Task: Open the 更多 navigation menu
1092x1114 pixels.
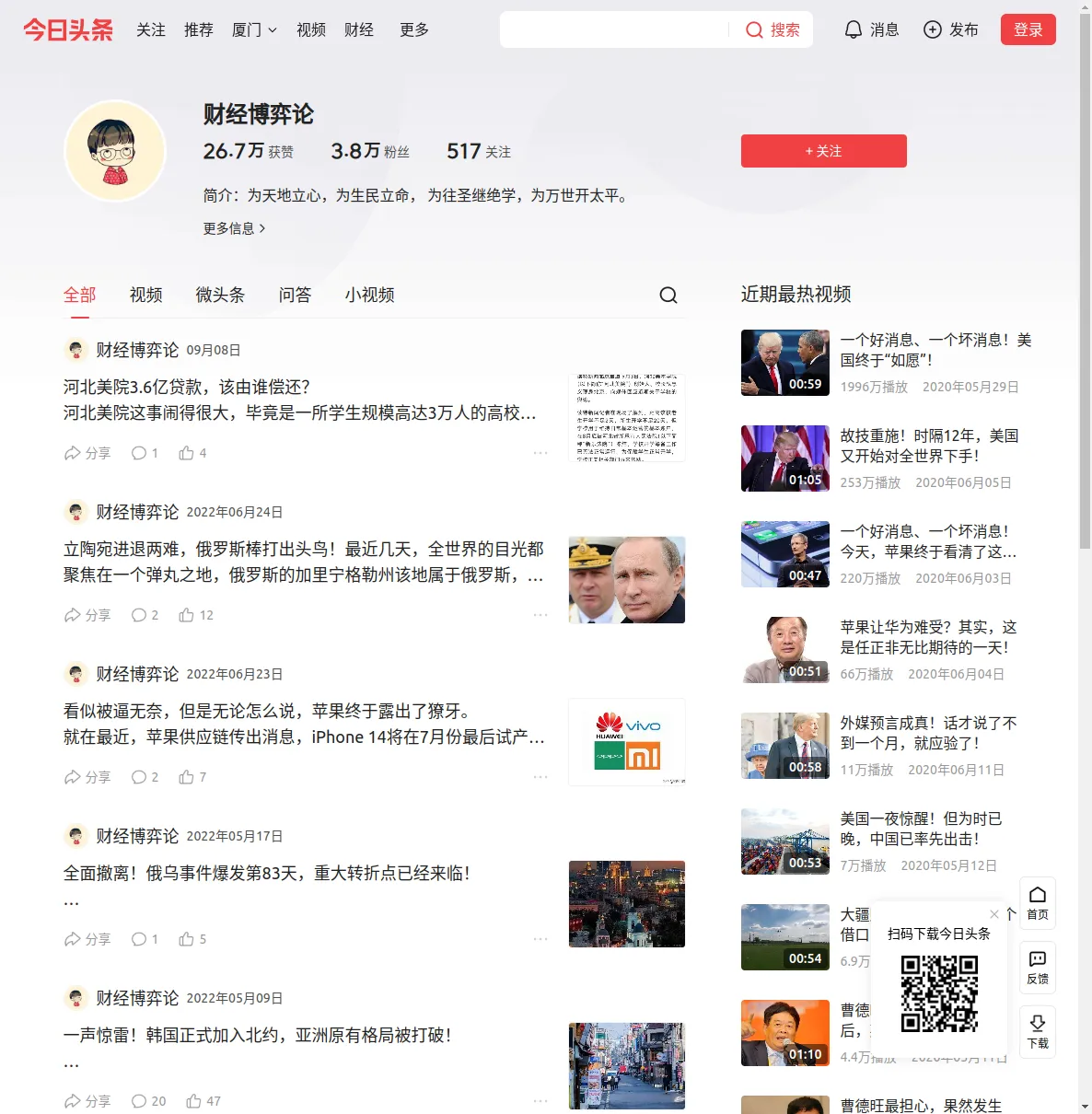Action: [414, 29]
